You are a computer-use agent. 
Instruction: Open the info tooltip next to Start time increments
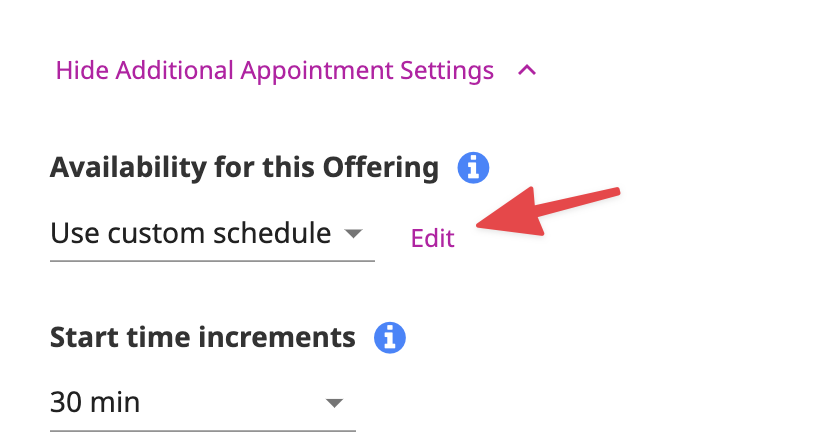coord(389,337)
